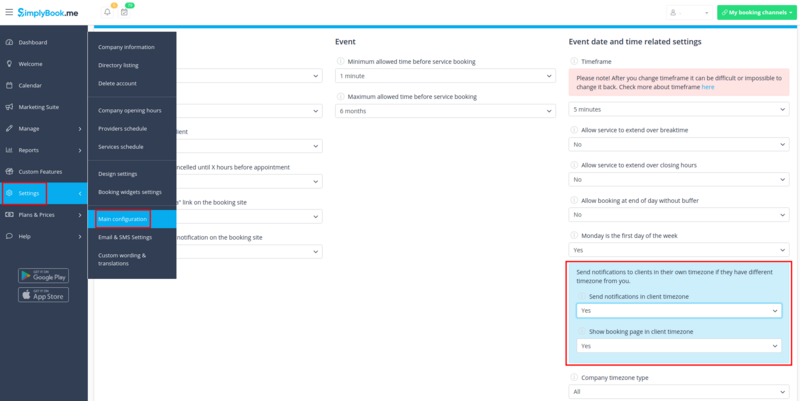Click the Settings gear icon

point(9,193)
